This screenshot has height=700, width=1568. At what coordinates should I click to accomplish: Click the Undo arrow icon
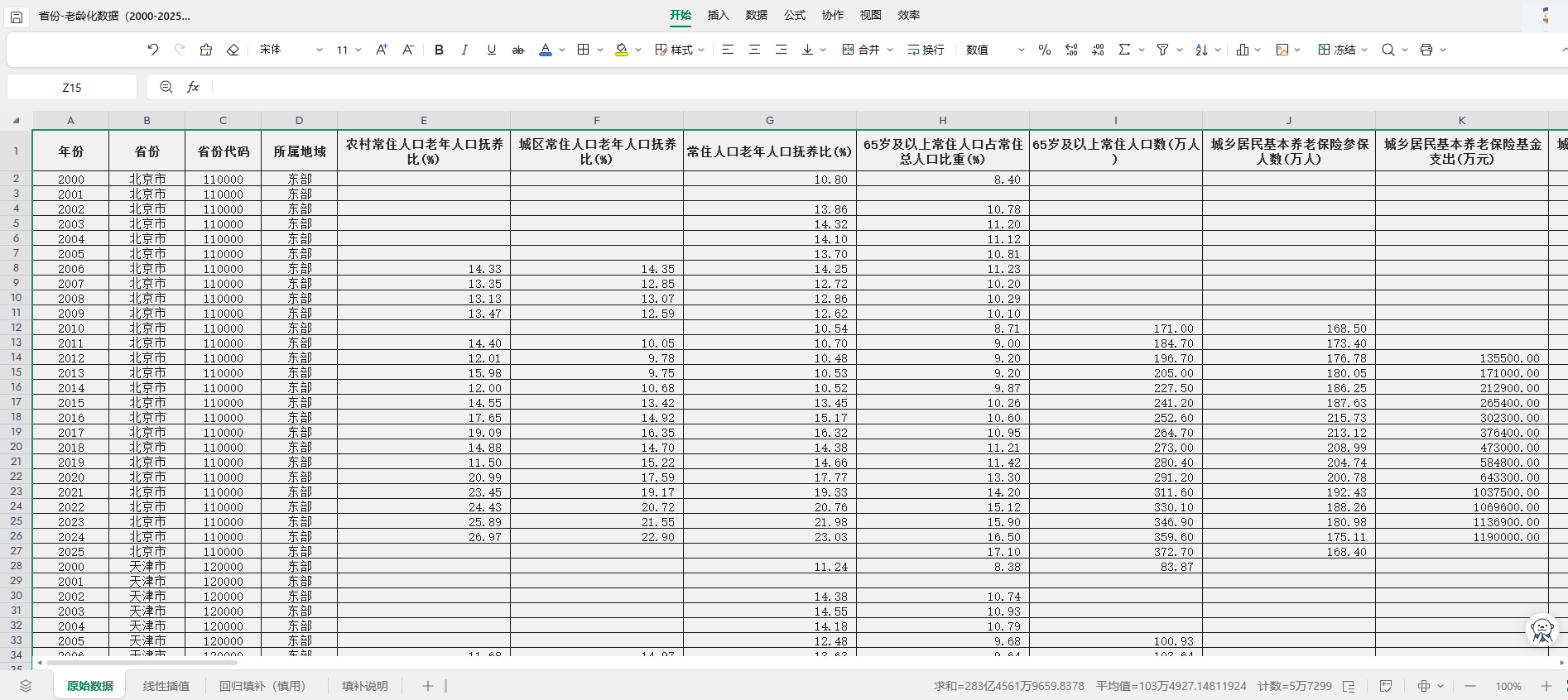153,50
